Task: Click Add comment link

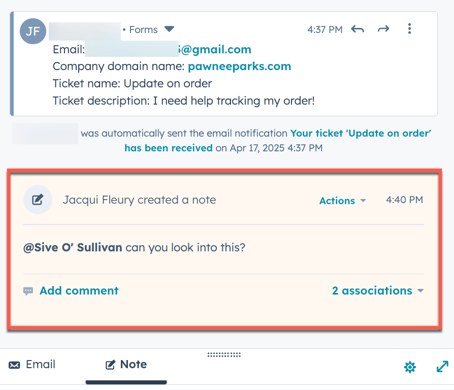Action: coord(79,291)
